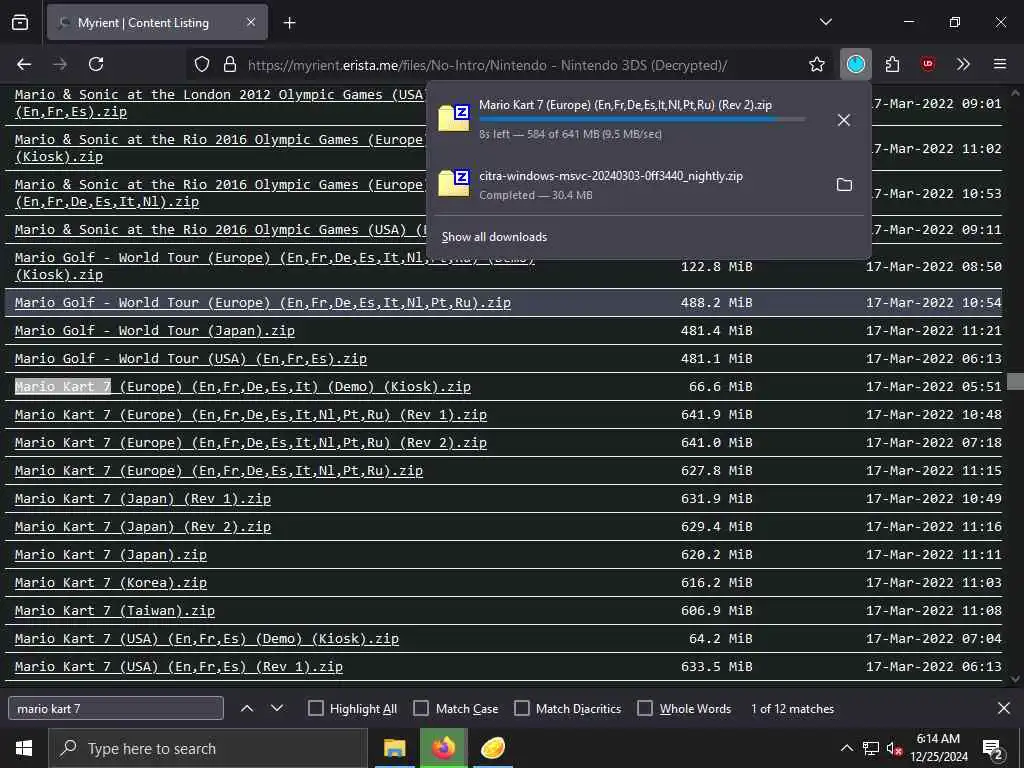1024x768 pixels.
Task: Open Mario Kart 7 (Japan) (Rev 2).zip link
Action: tap(142, 527)
